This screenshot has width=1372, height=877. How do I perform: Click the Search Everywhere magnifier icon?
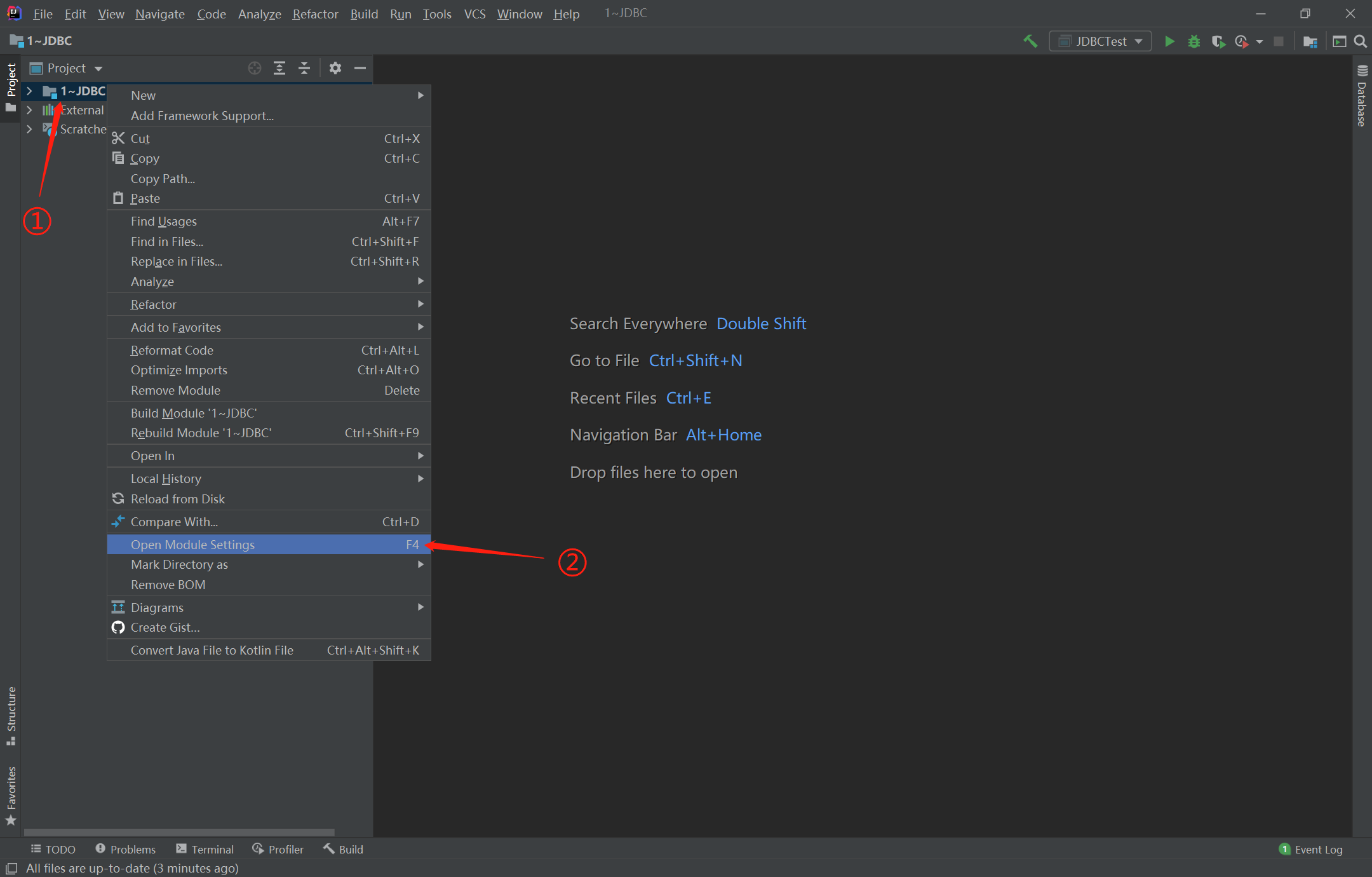coord(1360,41)
